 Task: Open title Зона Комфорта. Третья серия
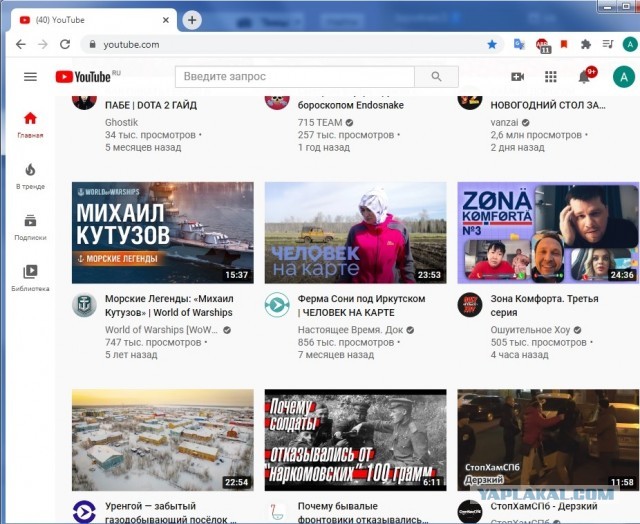(544, 306)
